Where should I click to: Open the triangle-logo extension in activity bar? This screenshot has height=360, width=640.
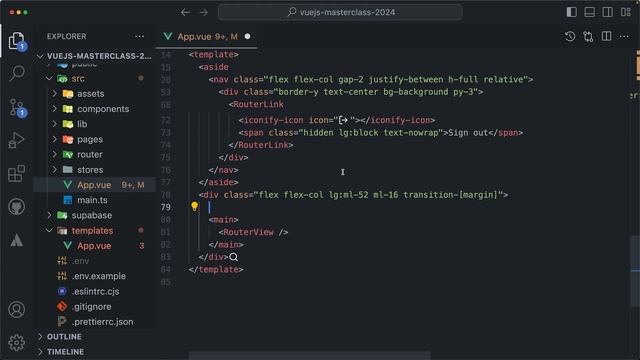click(x=16, y=240)
